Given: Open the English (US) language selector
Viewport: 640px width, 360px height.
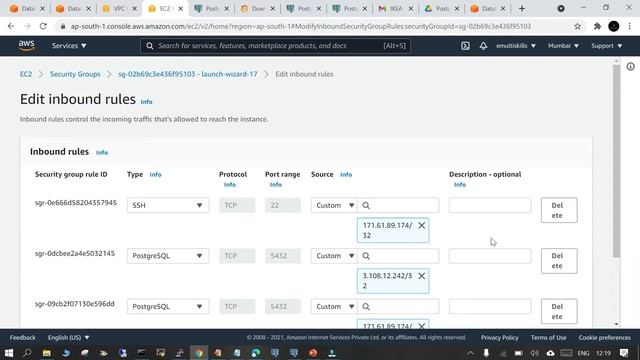Looking at the screenshot, I should (69, 338).
